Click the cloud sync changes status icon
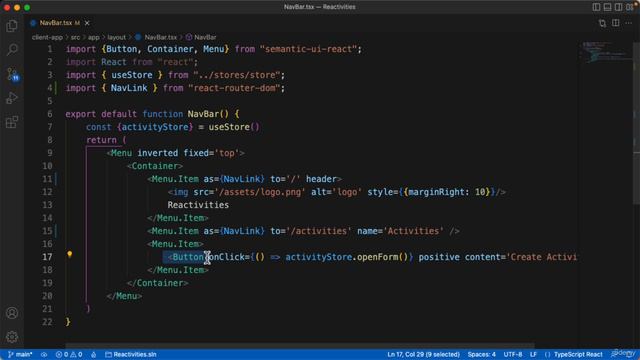Image resolution: width=640 pixels, height=360 pixels. 44,354
